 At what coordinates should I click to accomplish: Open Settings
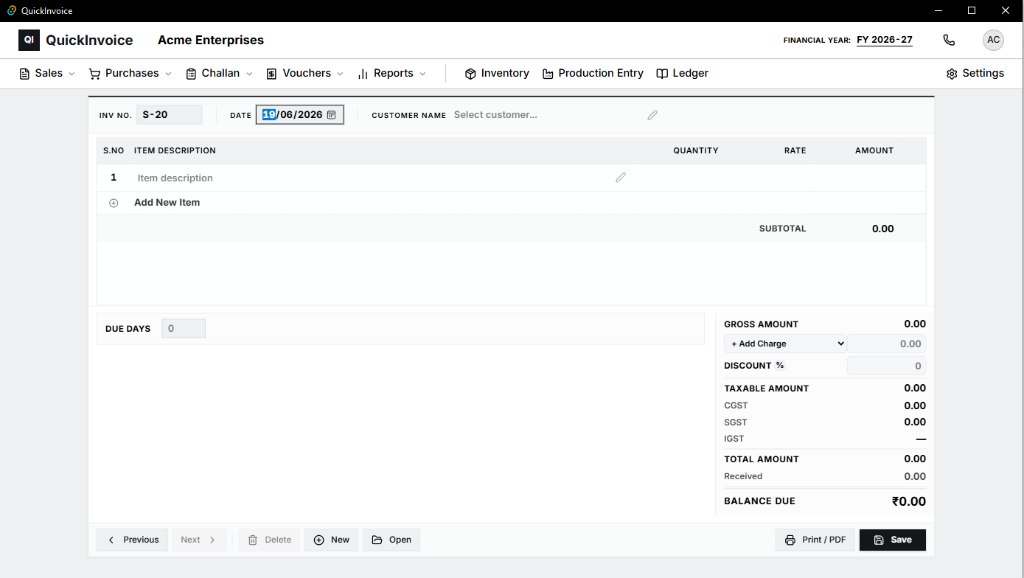coord(975,74)
